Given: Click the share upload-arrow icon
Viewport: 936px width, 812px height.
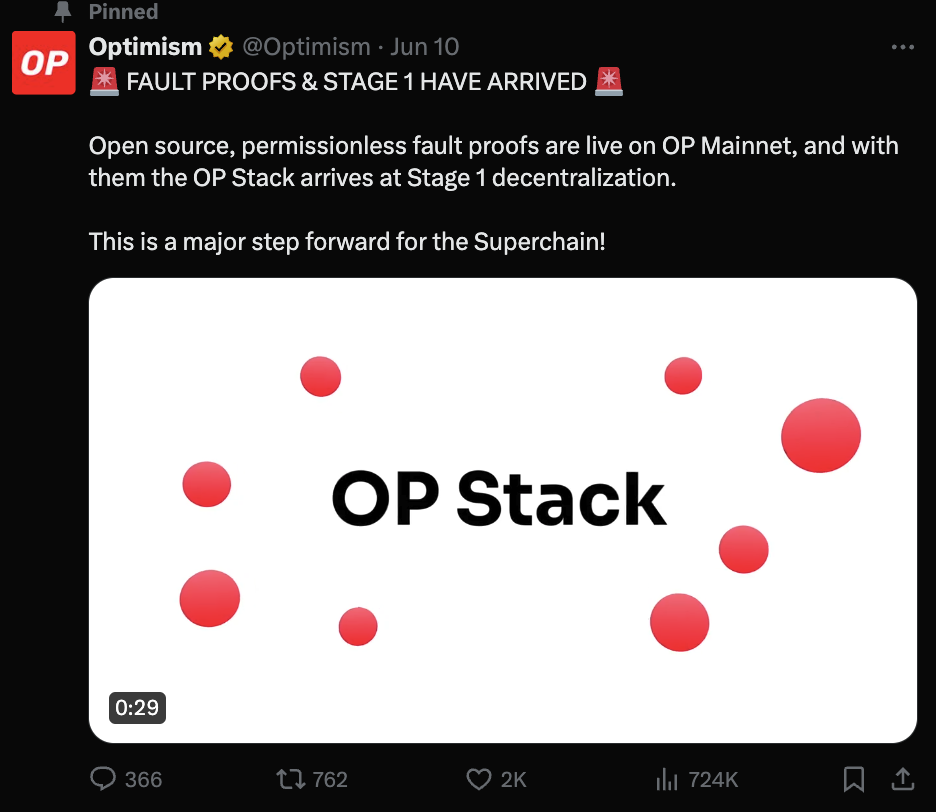Looking at the screenshot, I should (x=902, y=778).
